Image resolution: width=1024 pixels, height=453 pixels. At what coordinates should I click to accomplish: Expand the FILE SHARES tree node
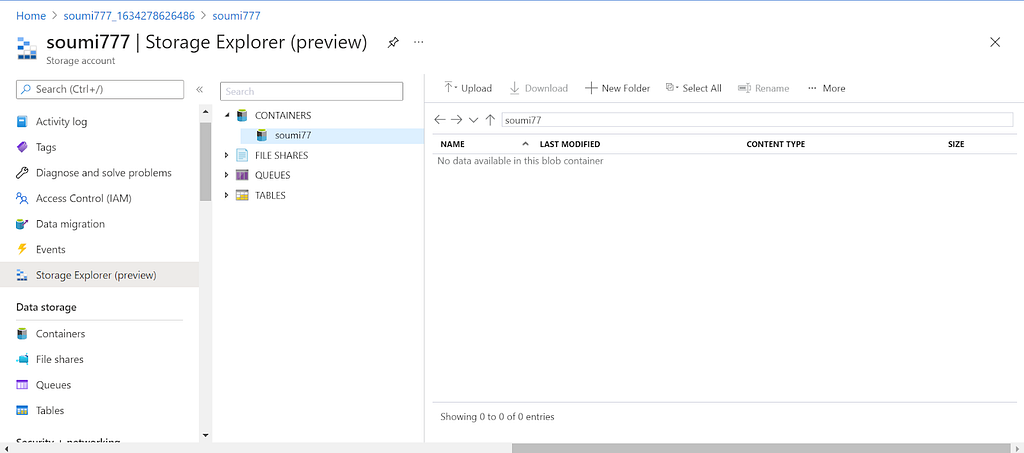click(x=227, y=155)
